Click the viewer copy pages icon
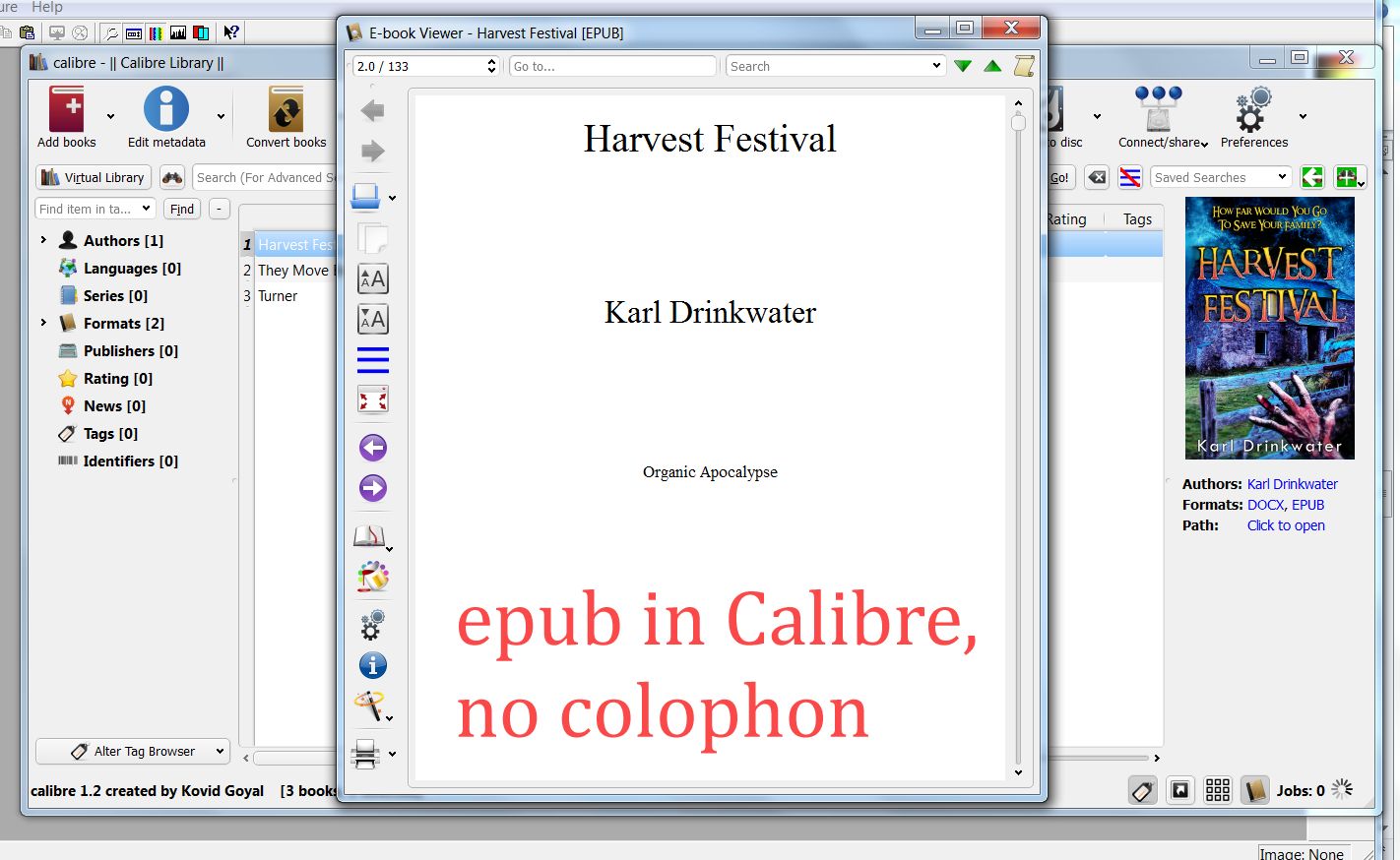This screenshot has width=1400, height=860. pos(373,238)
